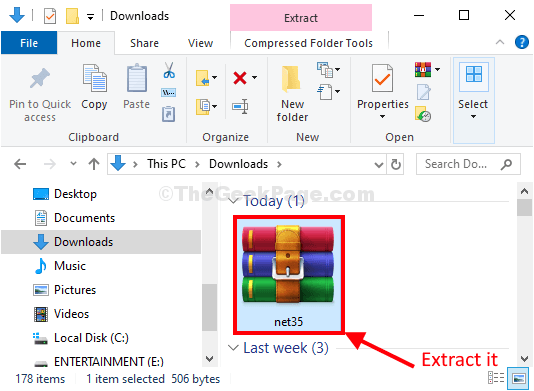Click the Extract contextual tab
534x391 pixels.
point(301,18)
